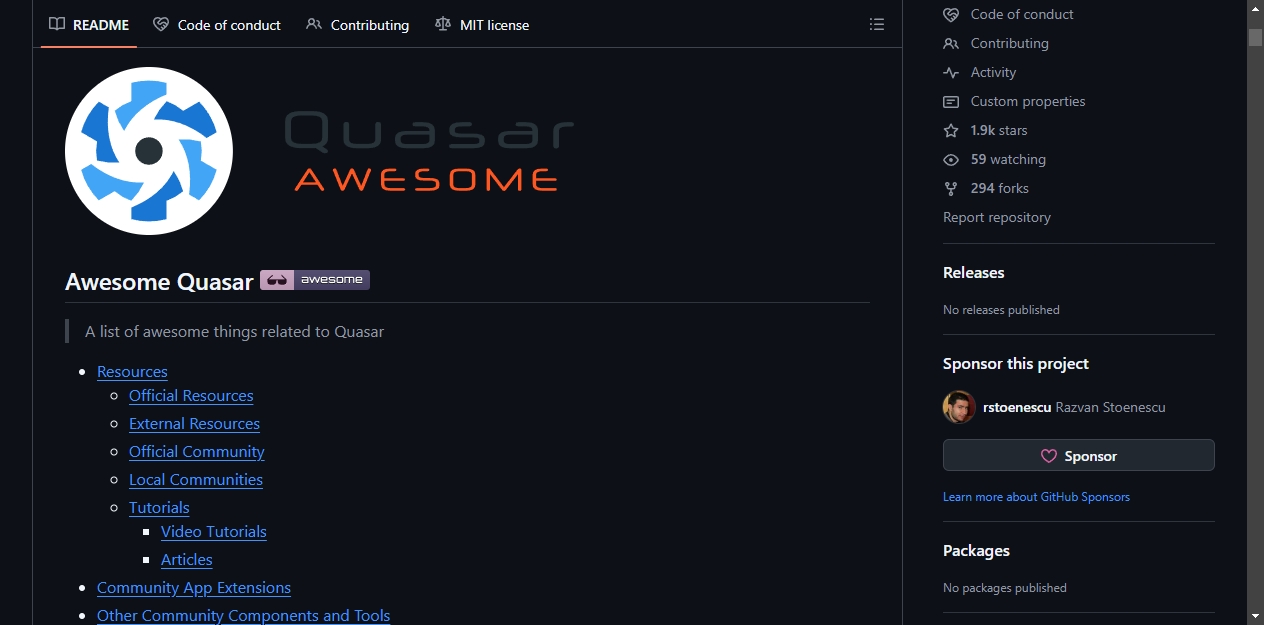The image size is (1264, 625).
Task: Click the pulse icon beside Activity
Action: coord(951,72)
